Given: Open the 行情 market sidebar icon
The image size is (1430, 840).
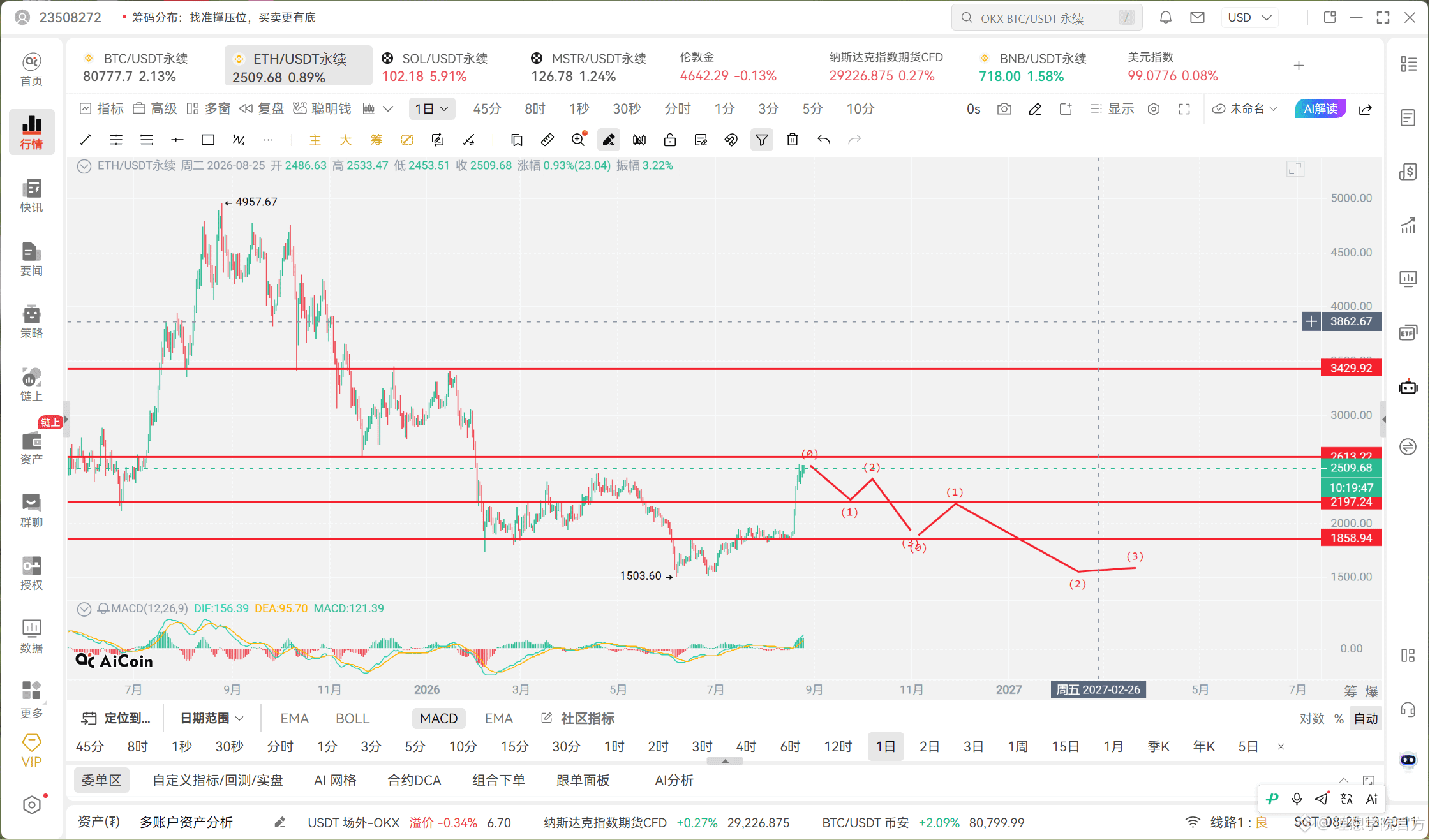Looking at the screenshot, I should (x=31, y=132).
